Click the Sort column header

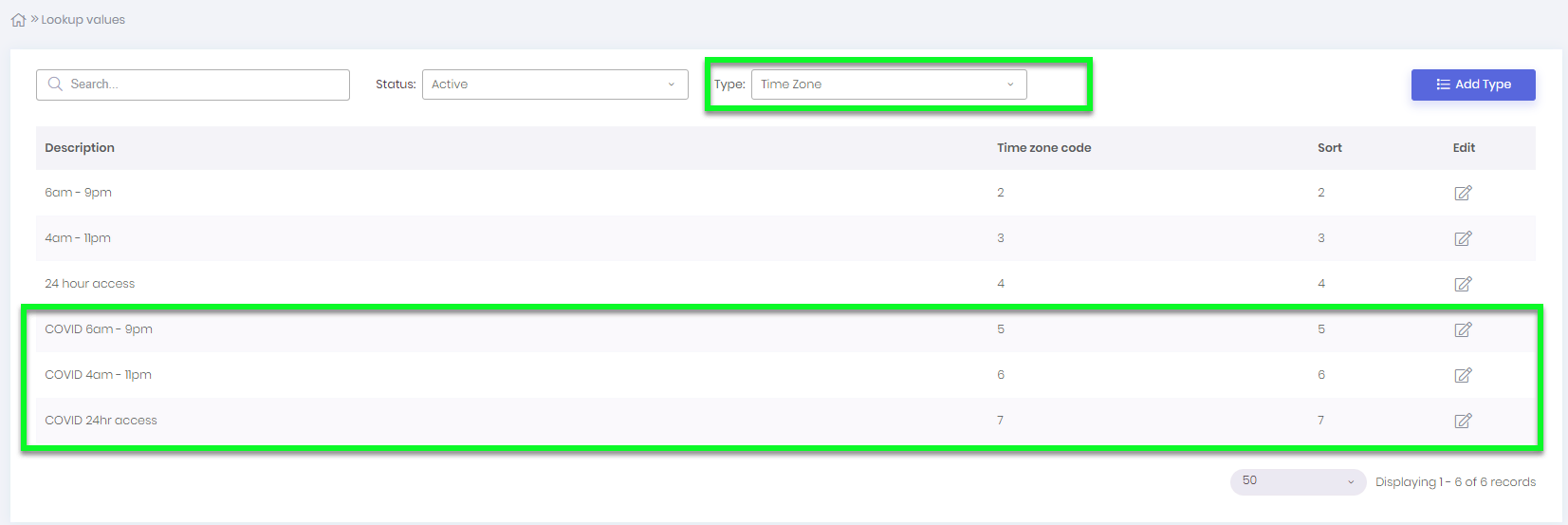pos(1329,148)
